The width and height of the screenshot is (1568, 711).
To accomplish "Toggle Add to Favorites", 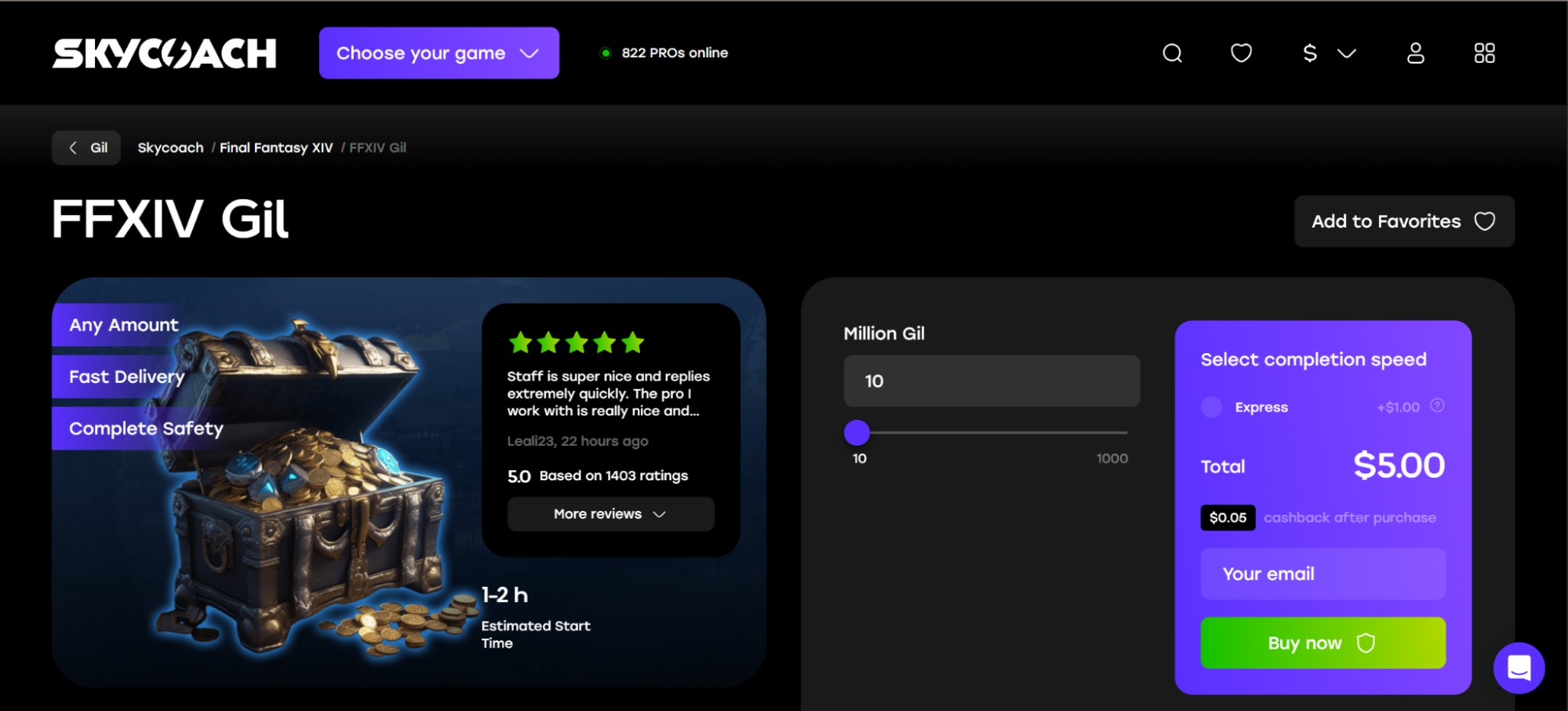I will point(1403,221).
